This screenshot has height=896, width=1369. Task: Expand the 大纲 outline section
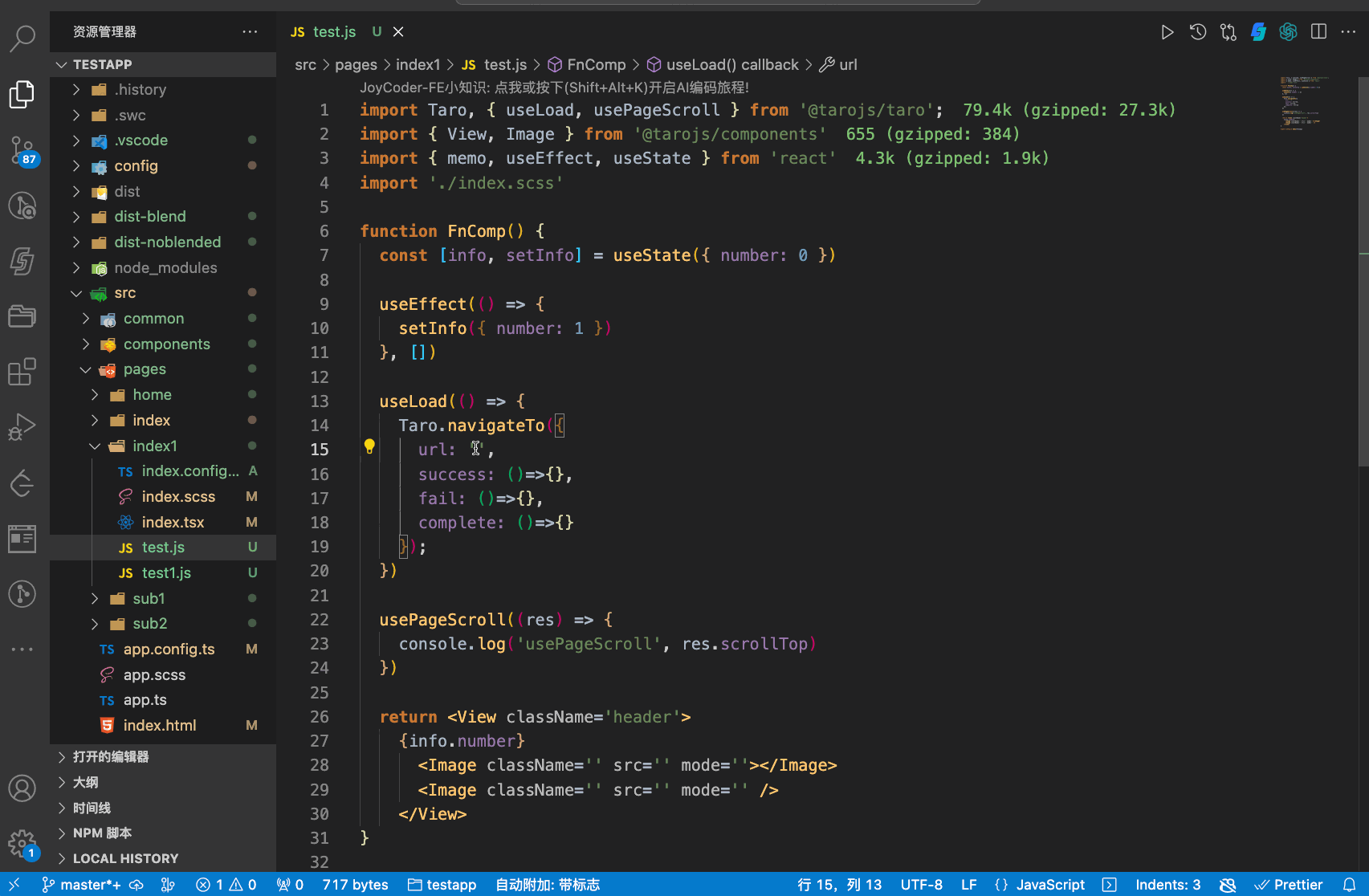pyautogui.click(x=163, y=782)
